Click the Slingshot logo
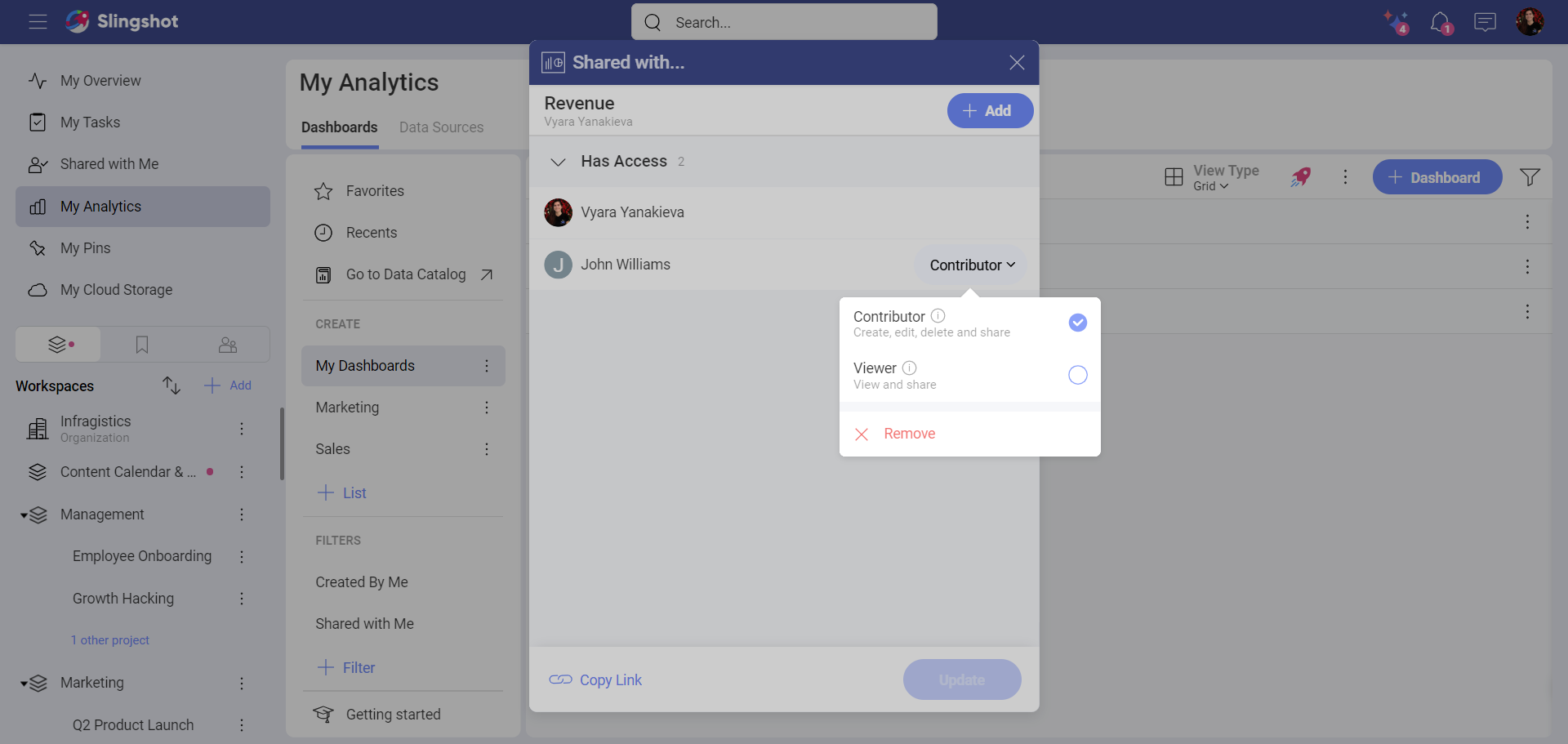 [122, 21]
